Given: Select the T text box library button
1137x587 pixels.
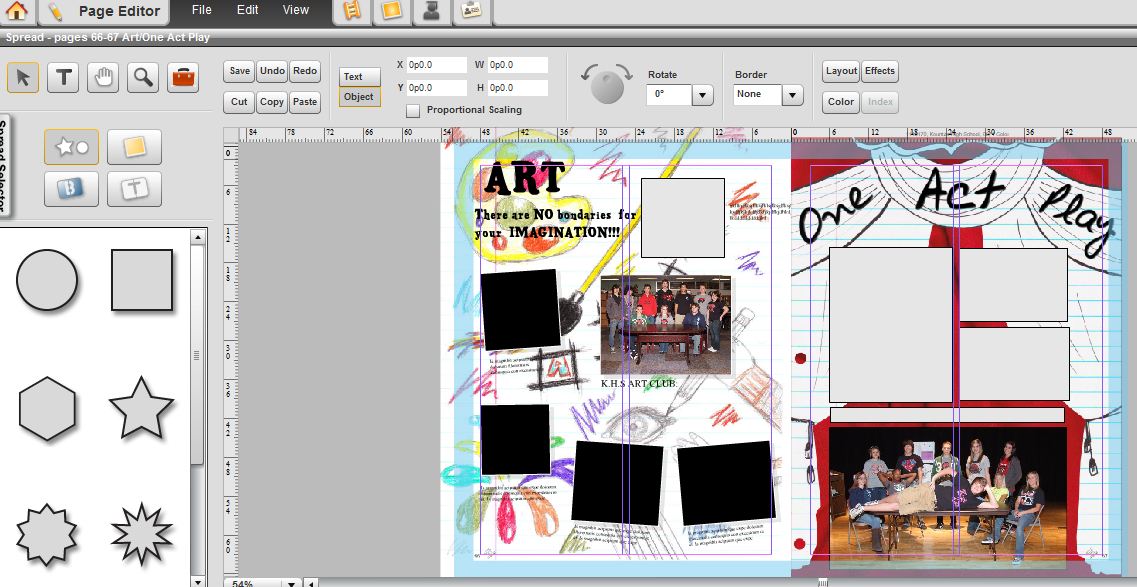Looking at the screenshot, I should pos(134,189).
